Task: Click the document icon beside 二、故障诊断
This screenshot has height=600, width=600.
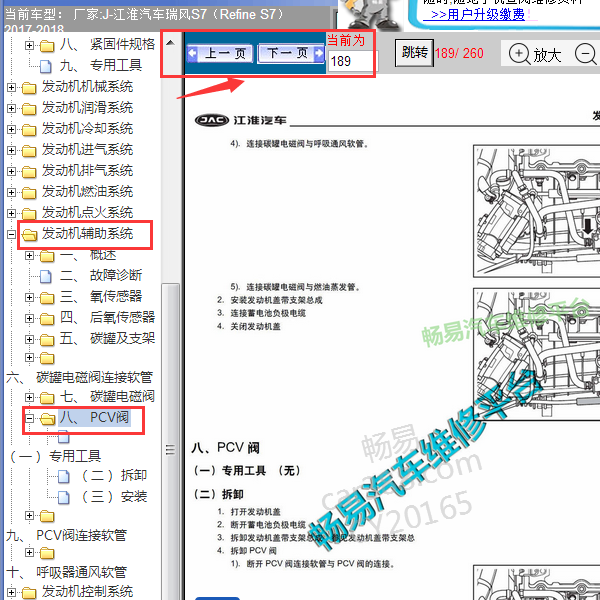Action: (x=46, y=276)
